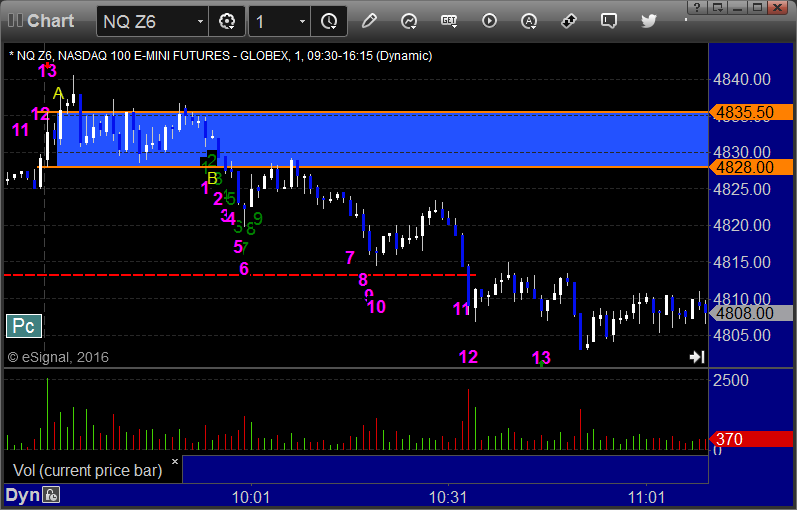Click the yellow B marker label
Image resolution: width=797 pixels, height=510 pixels.
tap(212, 178)
